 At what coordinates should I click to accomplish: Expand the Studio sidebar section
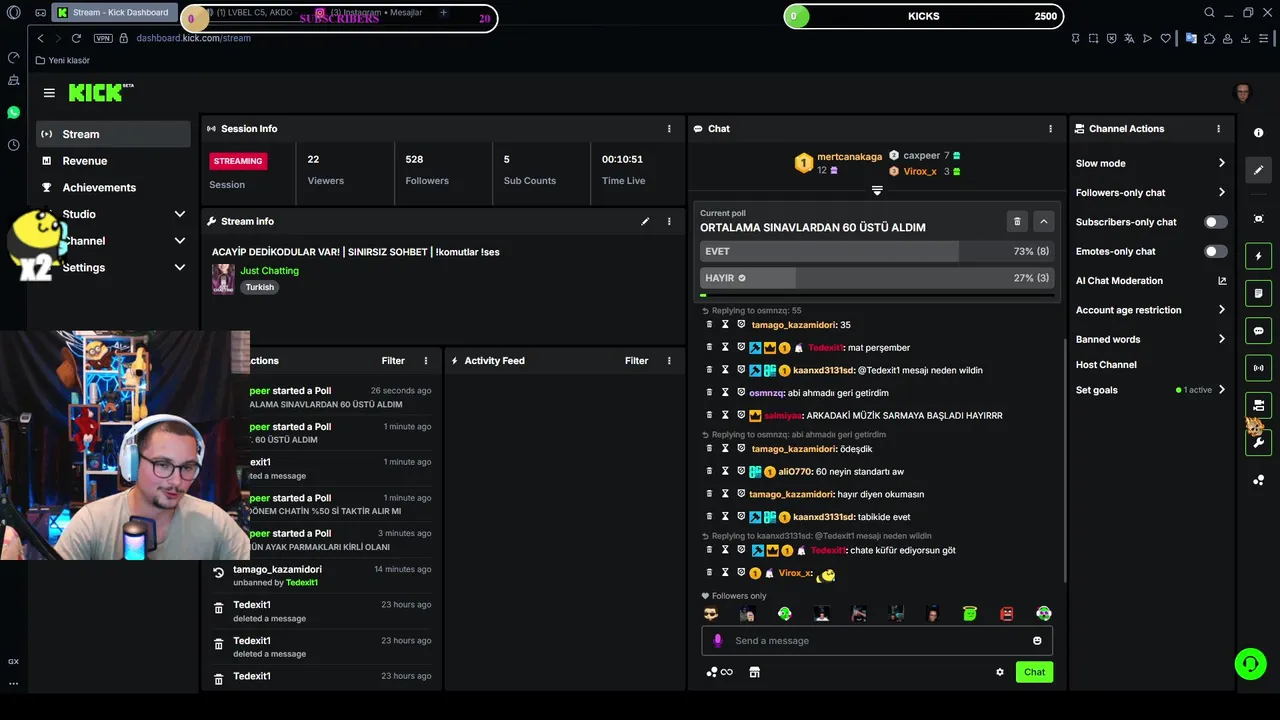coord(180,214)
